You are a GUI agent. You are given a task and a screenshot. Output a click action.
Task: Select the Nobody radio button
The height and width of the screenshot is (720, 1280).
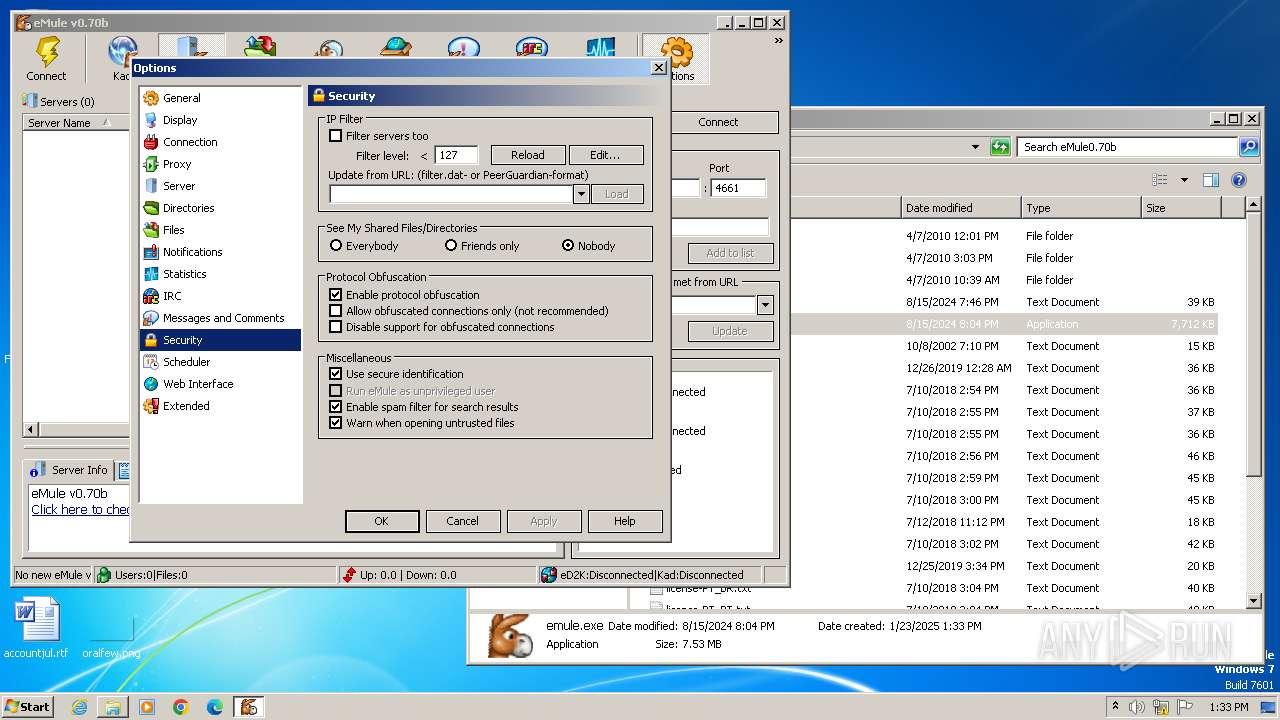(568, 246)
